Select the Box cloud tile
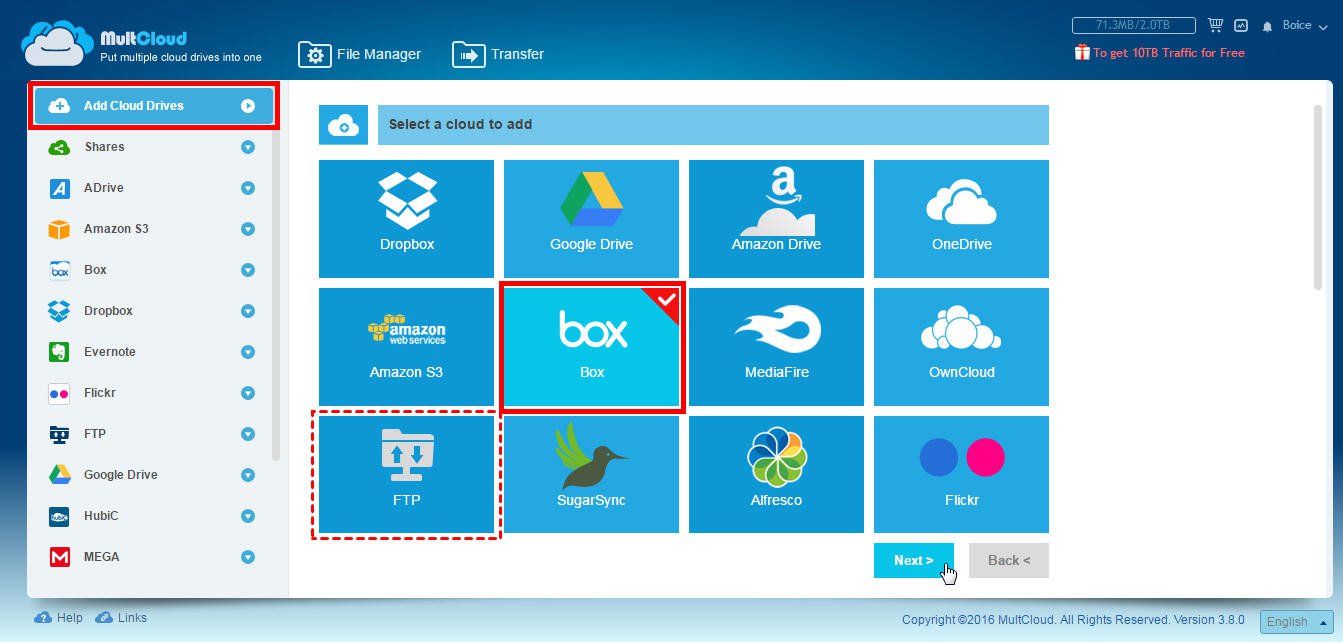This screenshot has width=1343, height=643. 591,347
